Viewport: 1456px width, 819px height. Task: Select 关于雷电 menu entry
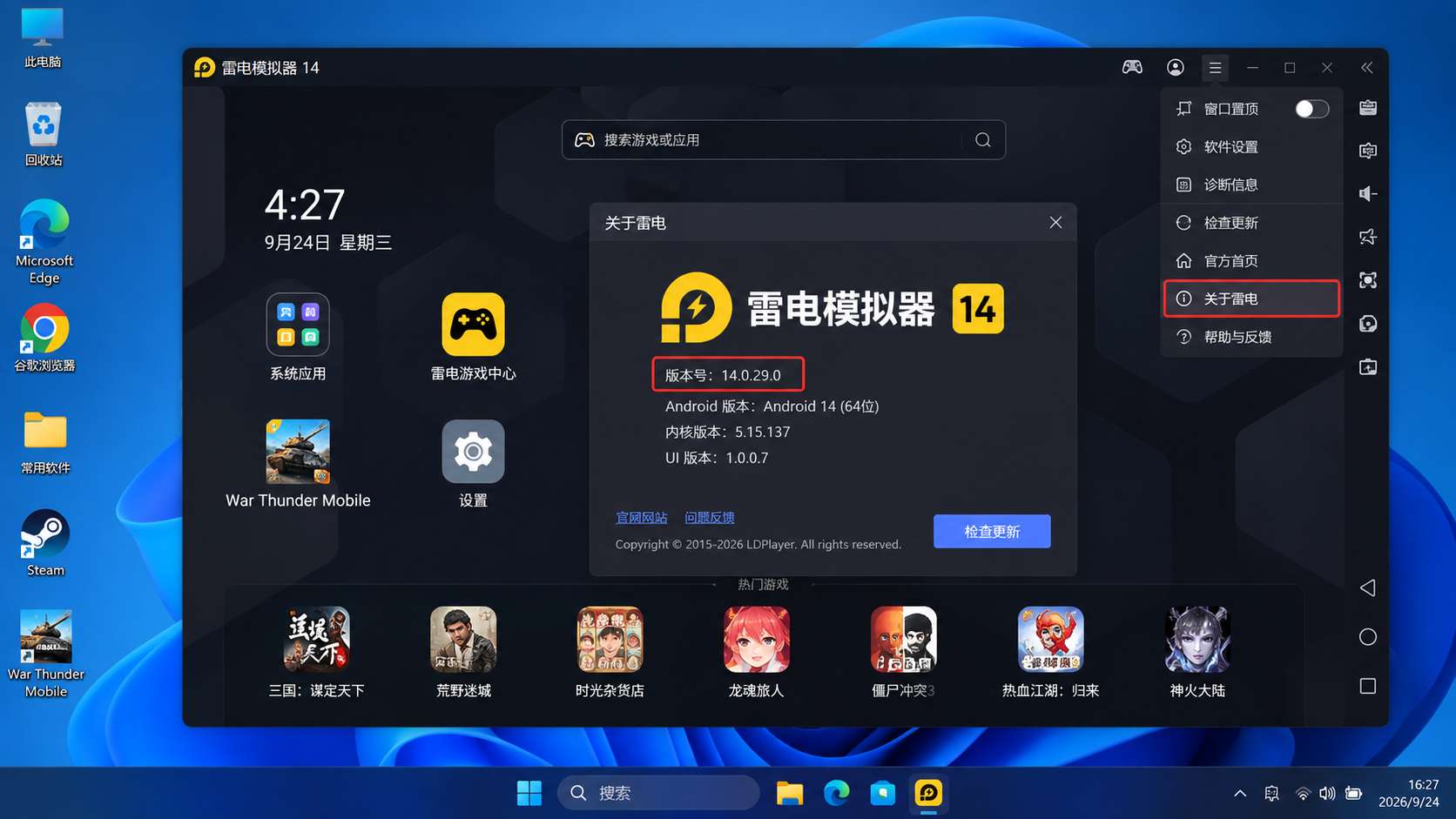pyautogui.click(x=1251, y=299)
